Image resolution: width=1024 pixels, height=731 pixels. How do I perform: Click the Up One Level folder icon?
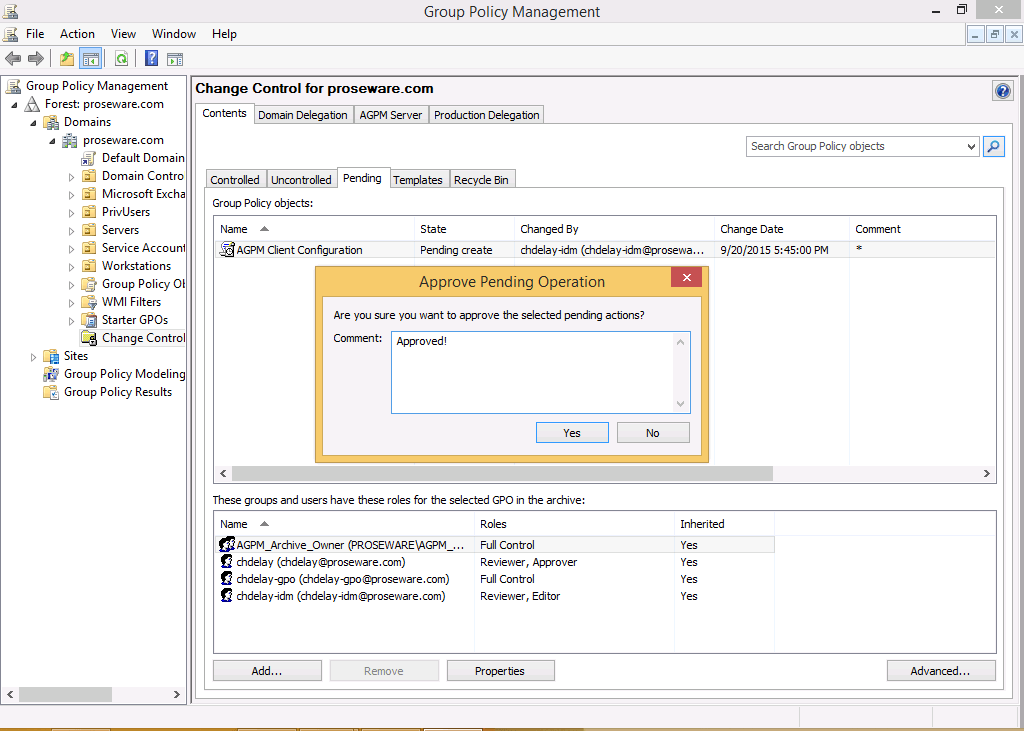tap(67, 59)
